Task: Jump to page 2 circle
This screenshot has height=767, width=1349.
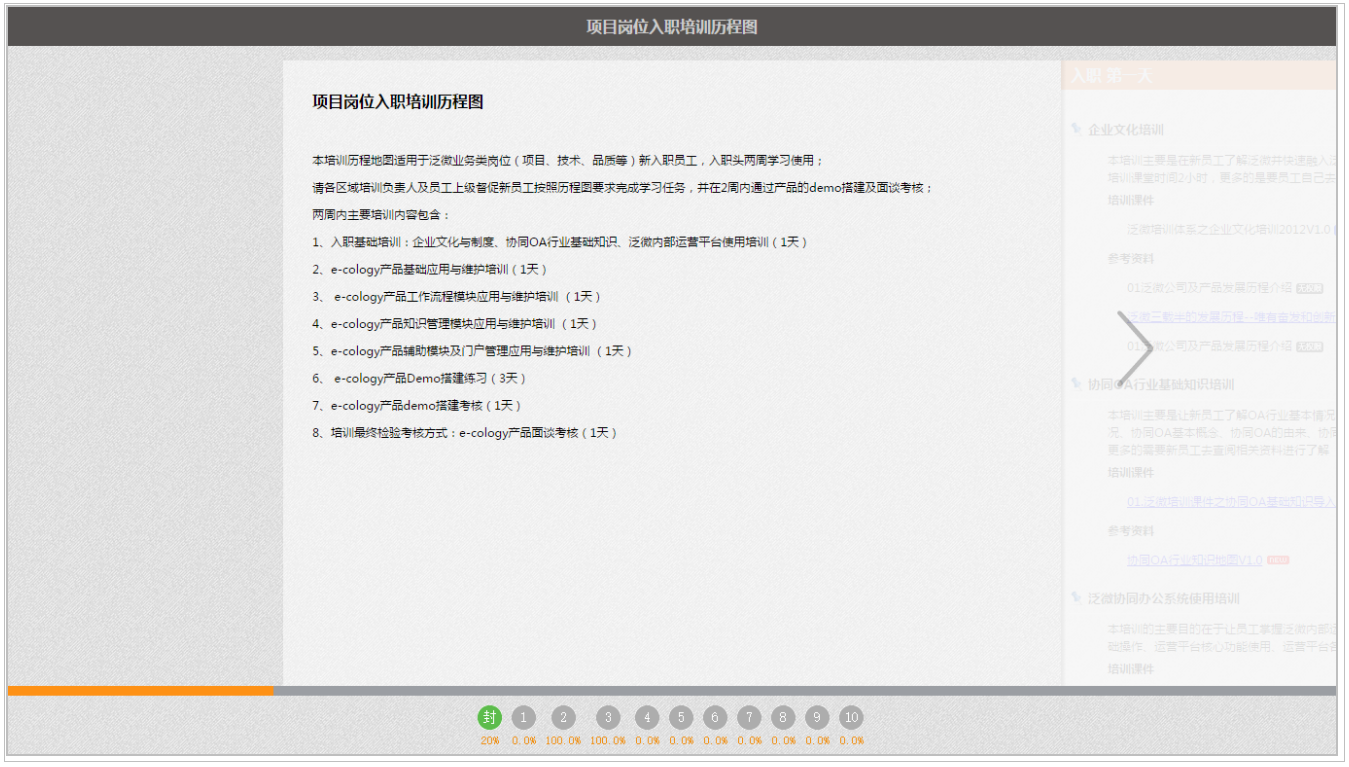Action: click(x=564, y=717)
